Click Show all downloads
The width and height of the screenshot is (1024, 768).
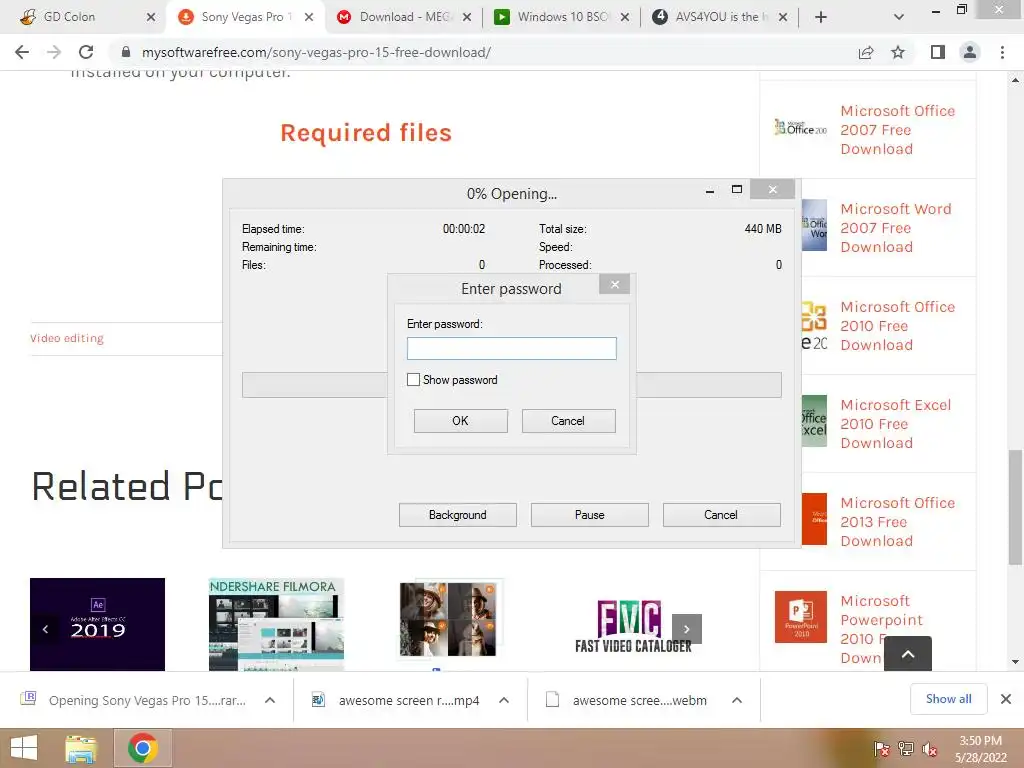tap(948, 699)
